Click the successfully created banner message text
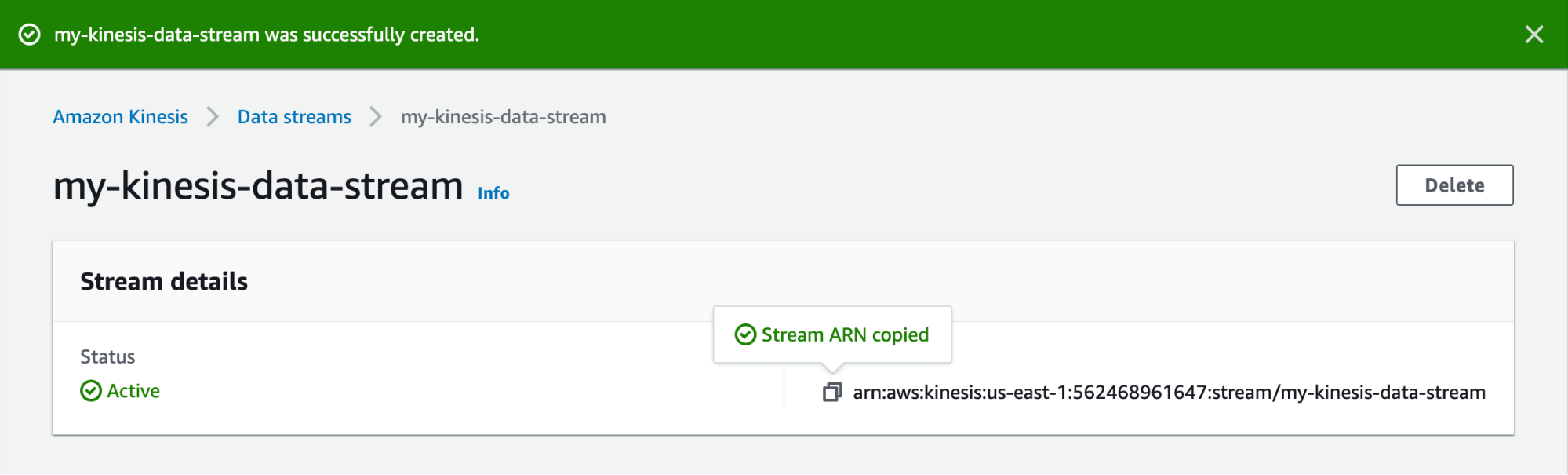 tap(266, 35)
